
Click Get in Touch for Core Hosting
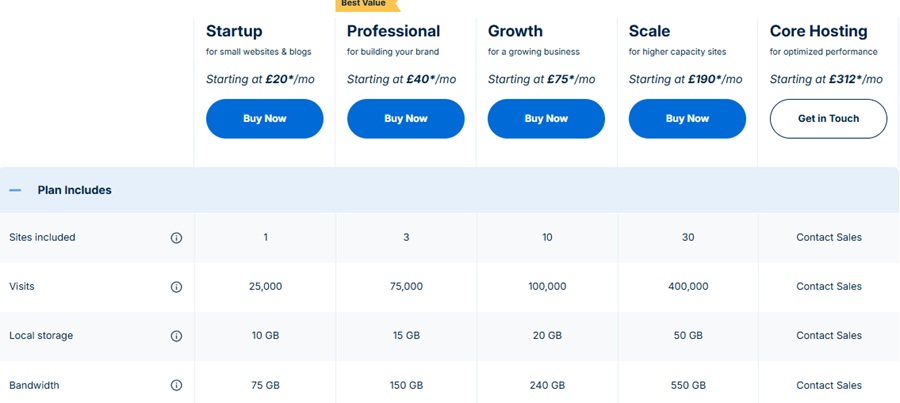click(x=828, y=119)
